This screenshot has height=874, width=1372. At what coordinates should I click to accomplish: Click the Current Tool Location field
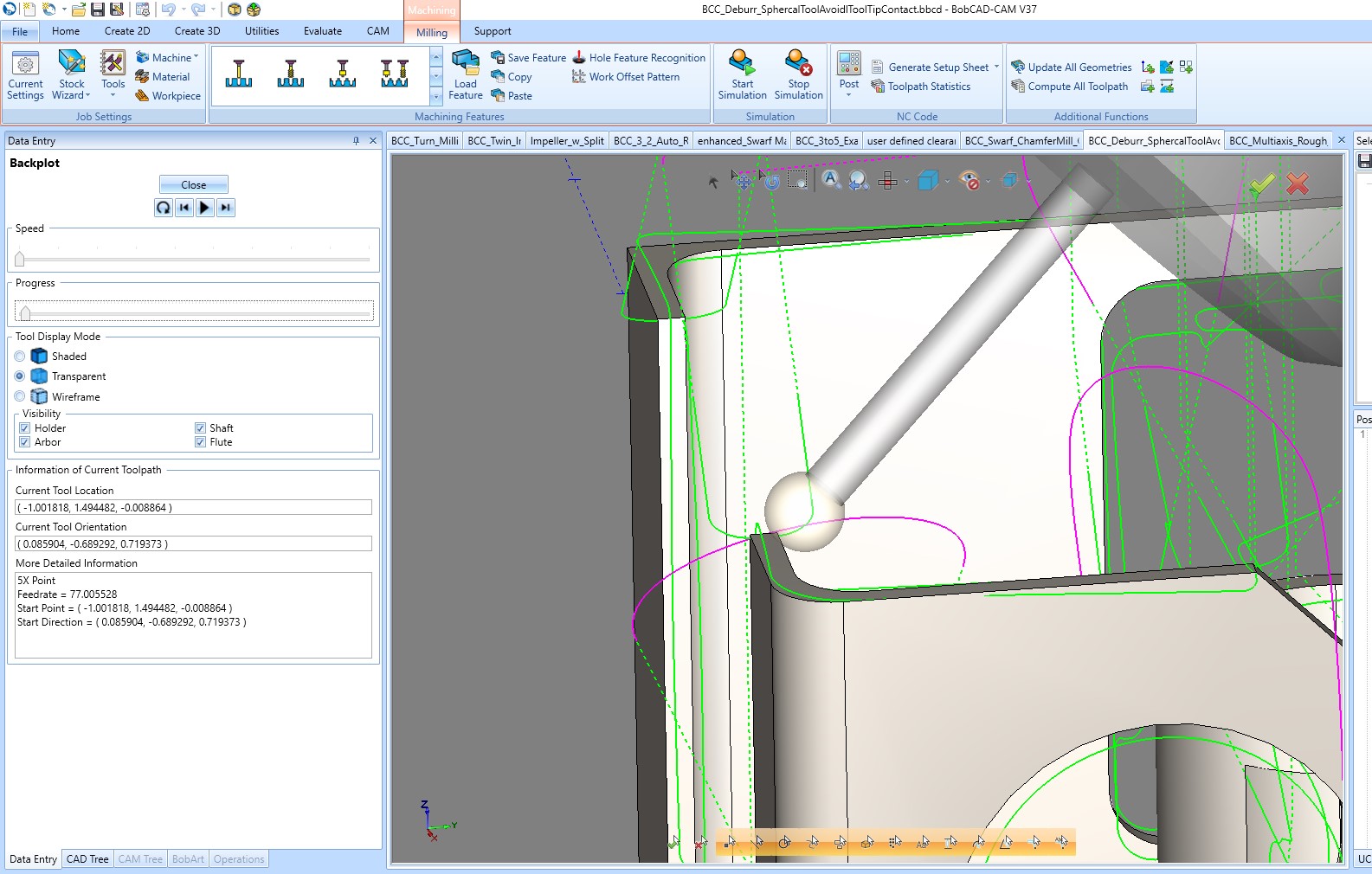click(x=194, y=508)
